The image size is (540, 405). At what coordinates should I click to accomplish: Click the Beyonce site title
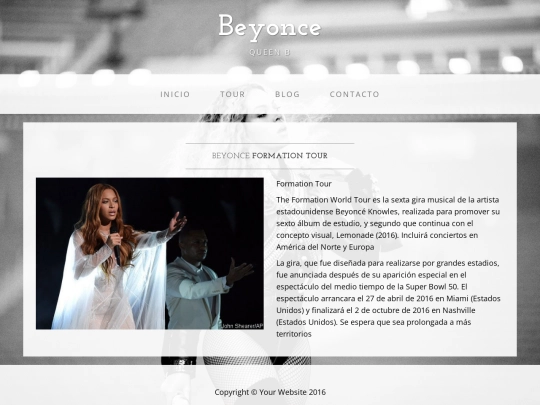pyautogui.click(x=270, y=27)
